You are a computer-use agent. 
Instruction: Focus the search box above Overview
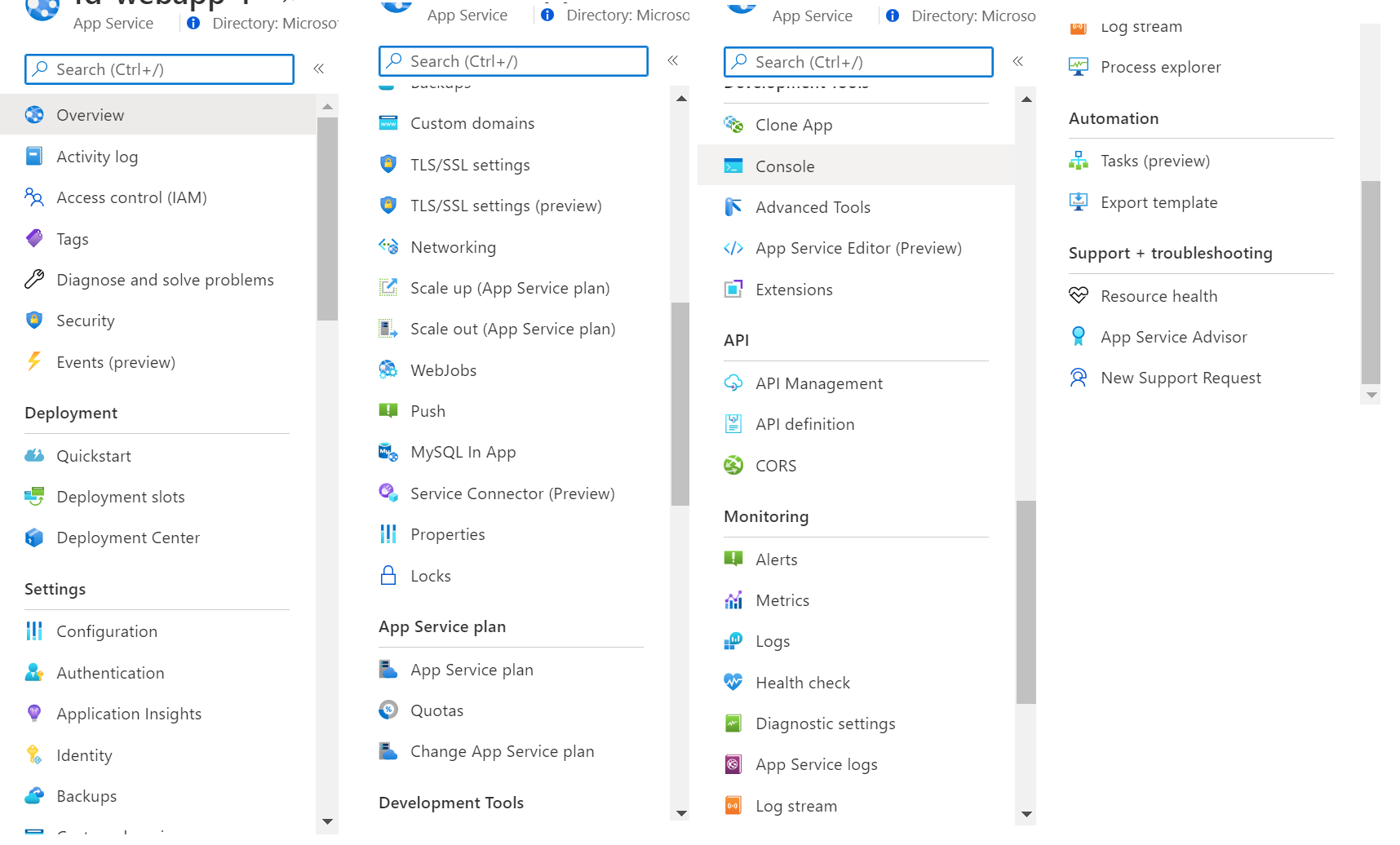tap(159, 69)
